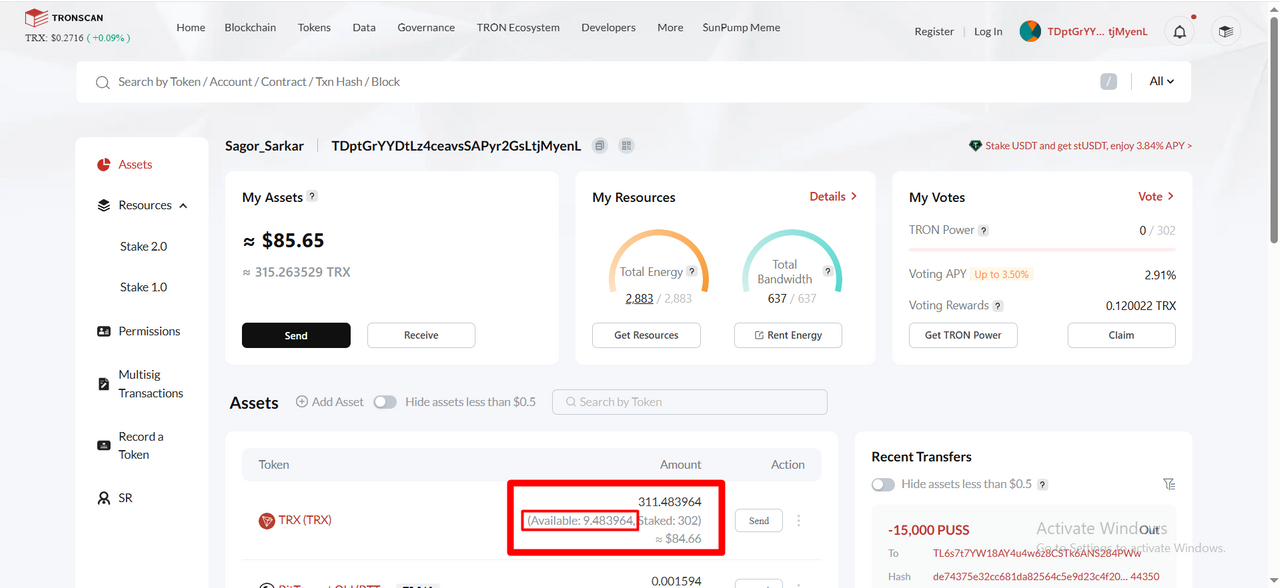The image size is (1280, 588).
Task: Click the Multisig Transactions sidebar icon
Action: click(103, 384)
